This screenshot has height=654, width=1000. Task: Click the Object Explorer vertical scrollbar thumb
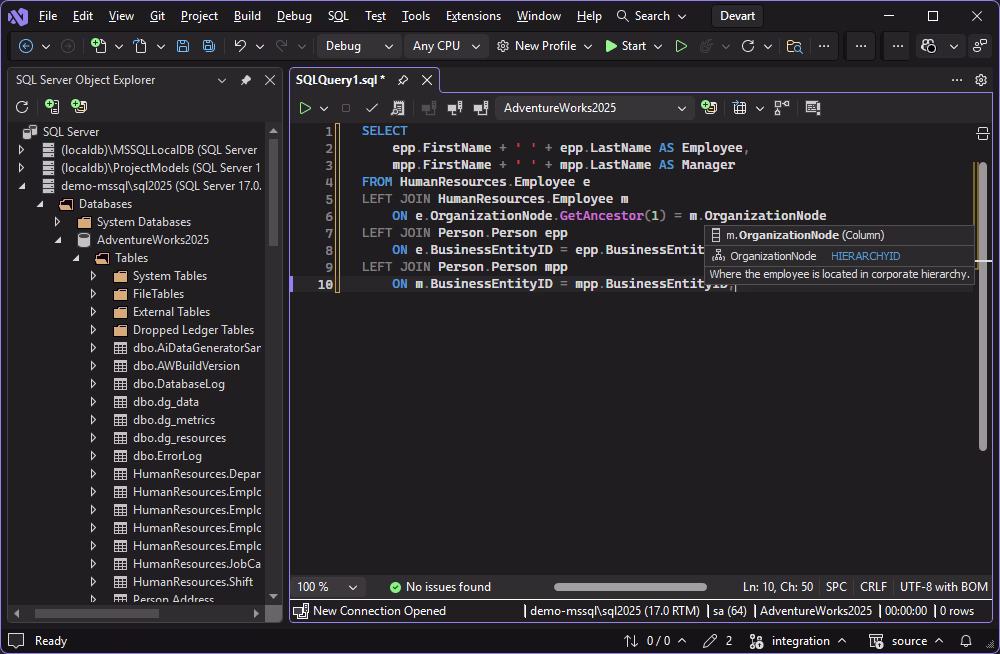tap(274, 191)
